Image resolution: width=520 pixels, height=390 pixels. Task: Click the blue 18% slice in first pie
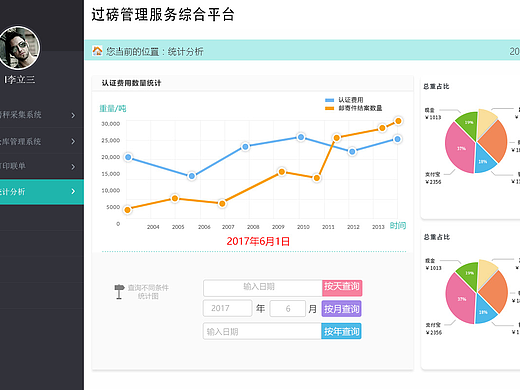tap(484, 160)
